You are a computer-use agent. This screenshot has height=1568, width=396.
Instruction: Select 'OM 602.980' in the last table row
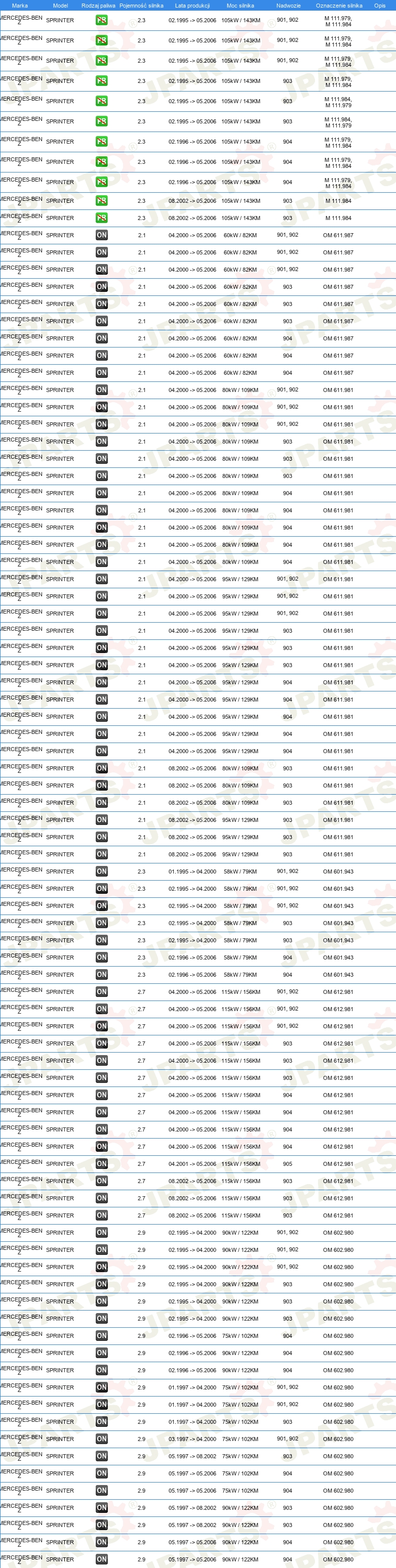click(338, 1559)
